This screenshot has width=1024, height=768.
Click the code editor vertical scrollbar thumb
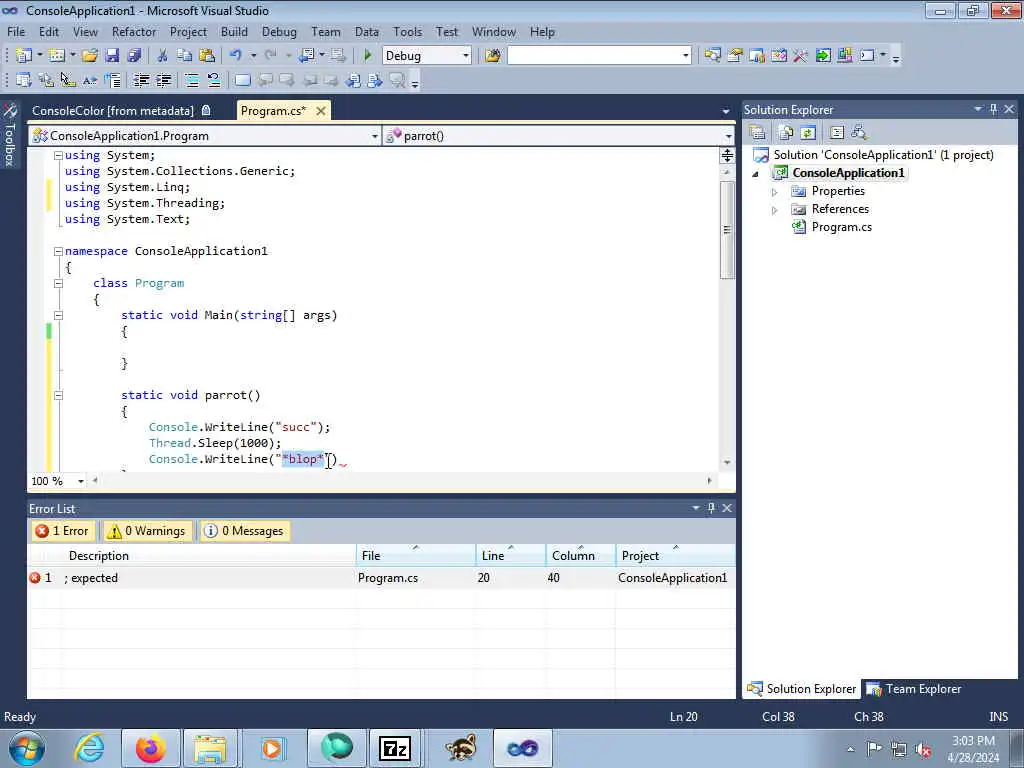[x=727, y=229]
